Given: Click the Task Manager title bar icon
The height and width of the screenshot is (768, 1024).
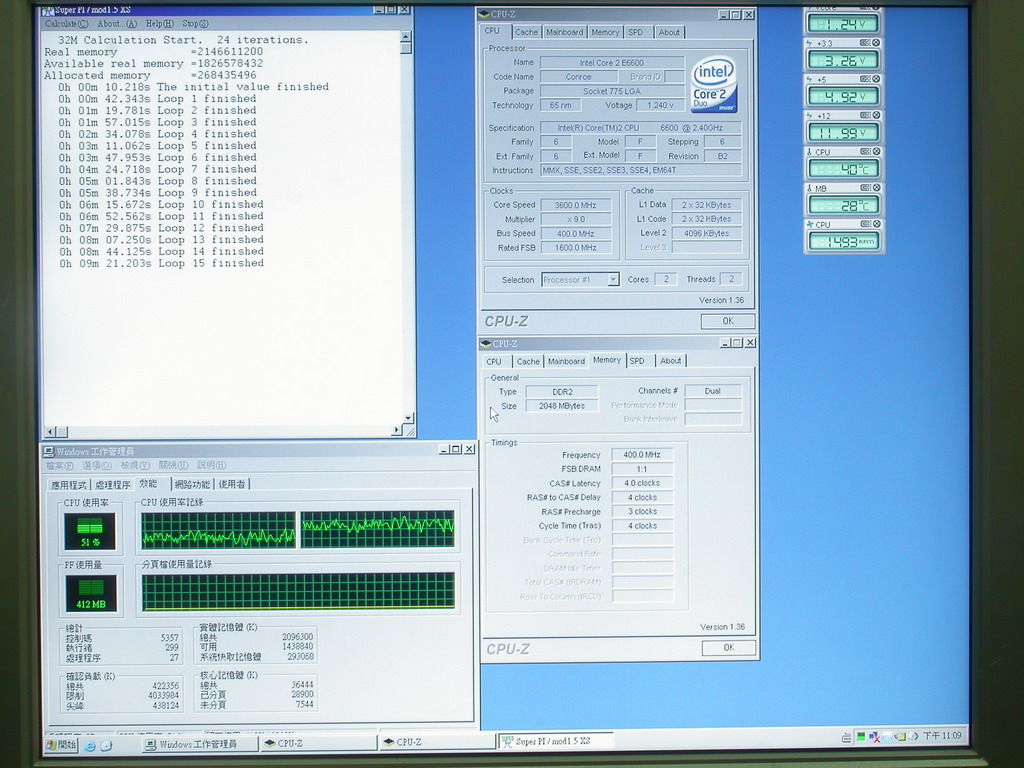Looking at the screenshot, I should point(49,451).
